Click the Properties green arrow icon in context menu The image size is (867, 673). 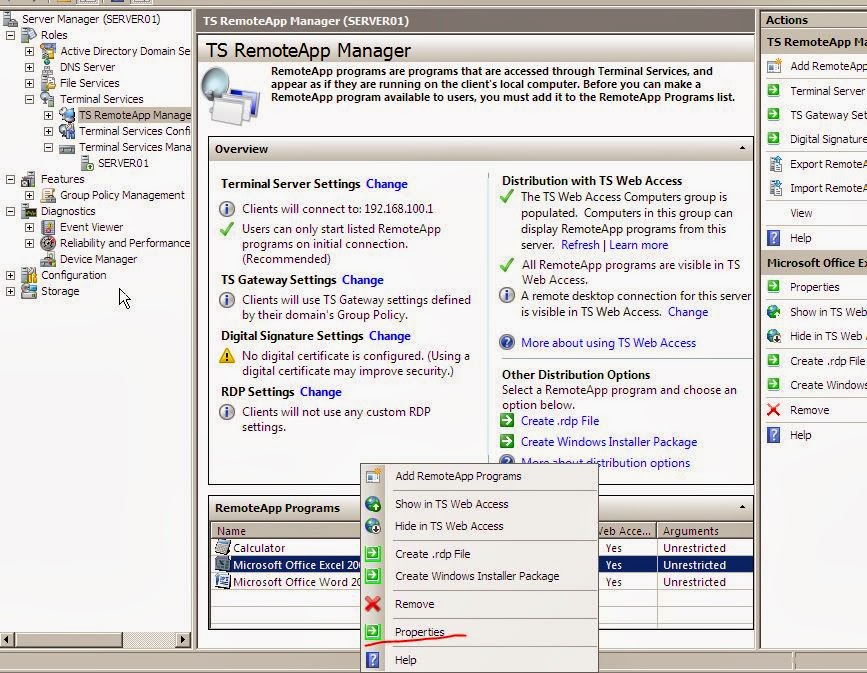point(373,632)
